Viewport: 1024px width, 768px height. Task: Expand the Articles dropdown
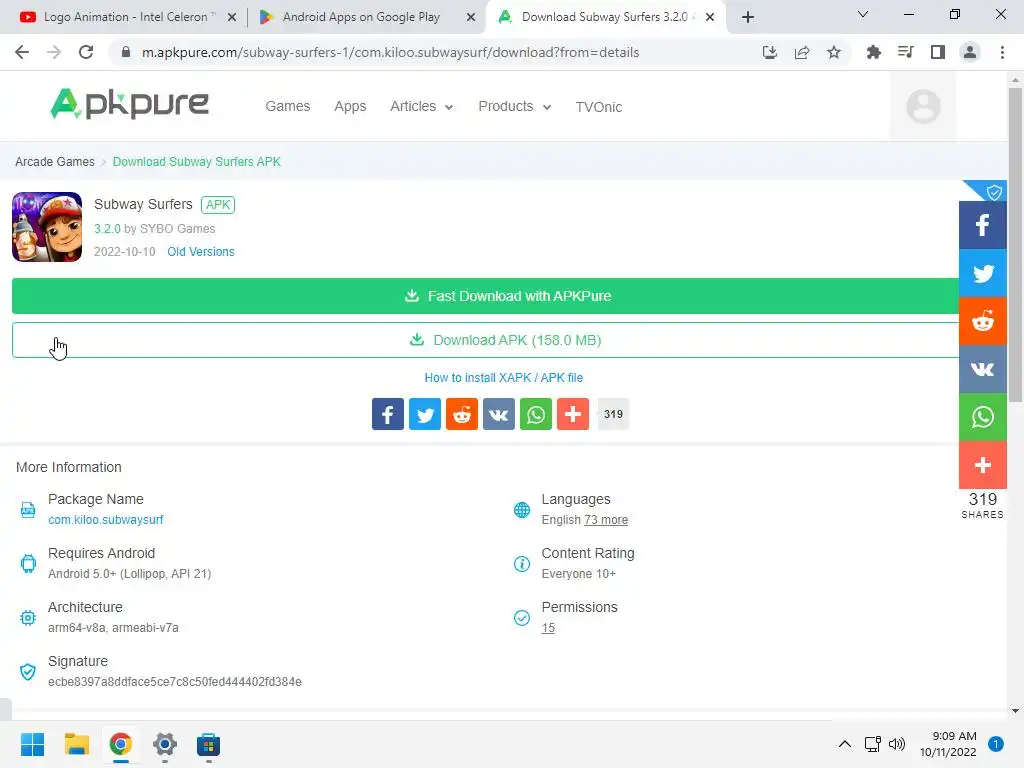[421, 106]
